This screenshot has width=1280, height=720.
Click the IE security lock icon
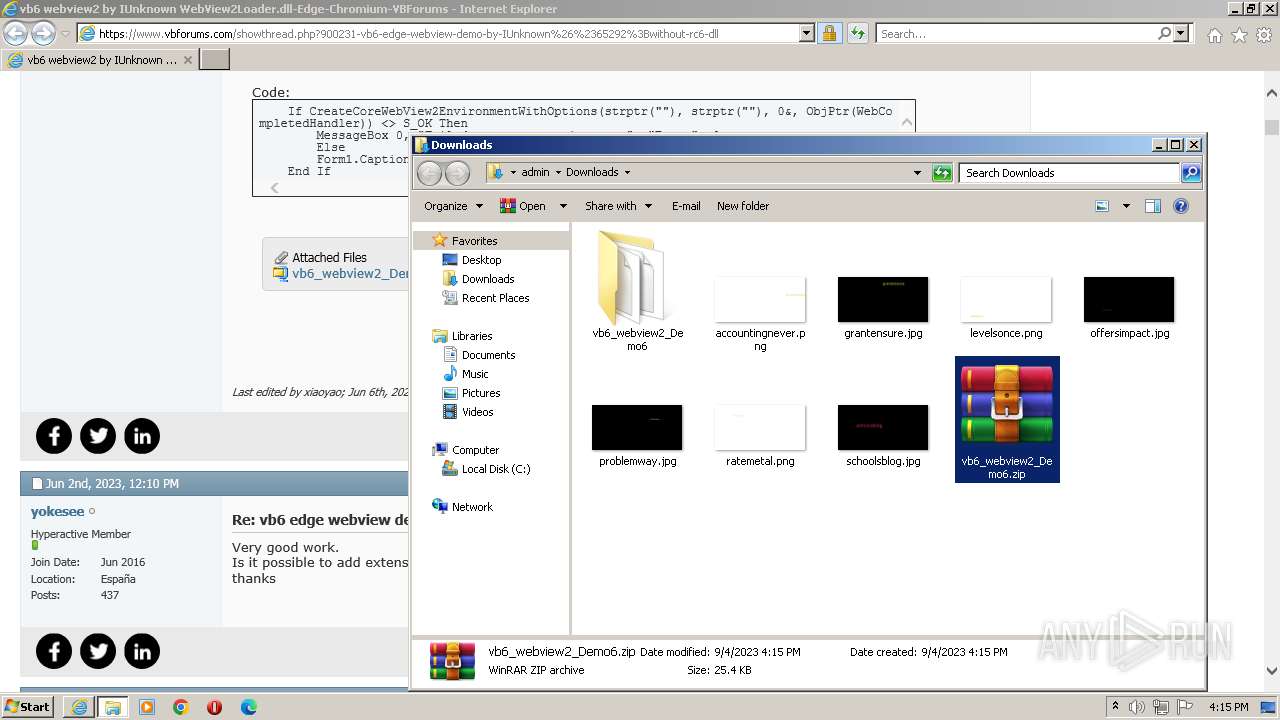tap(829, 33)
